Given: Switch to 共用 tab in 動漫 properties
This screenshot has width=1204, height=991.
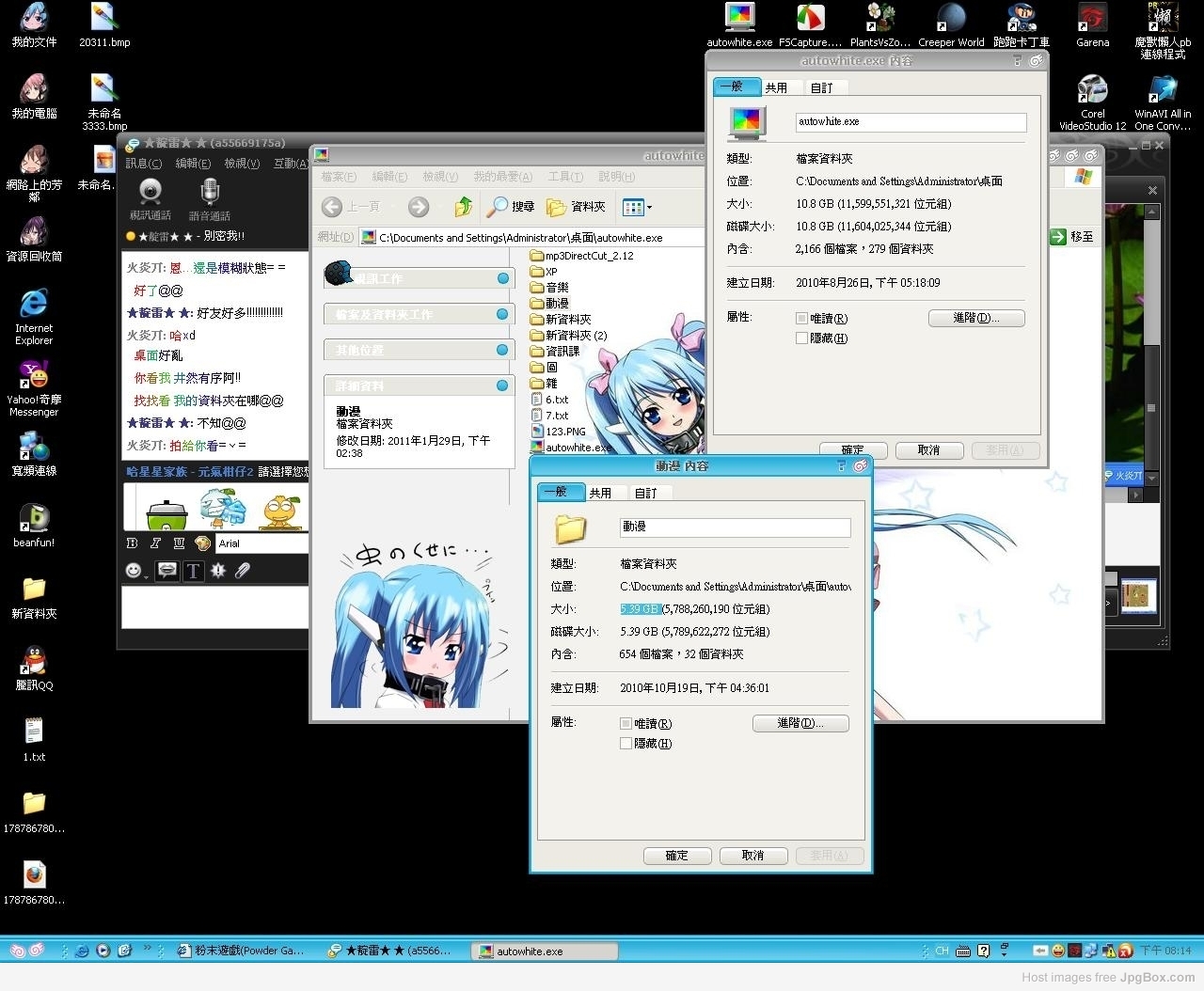Looking at the screenshot, I should pos(600,493).
